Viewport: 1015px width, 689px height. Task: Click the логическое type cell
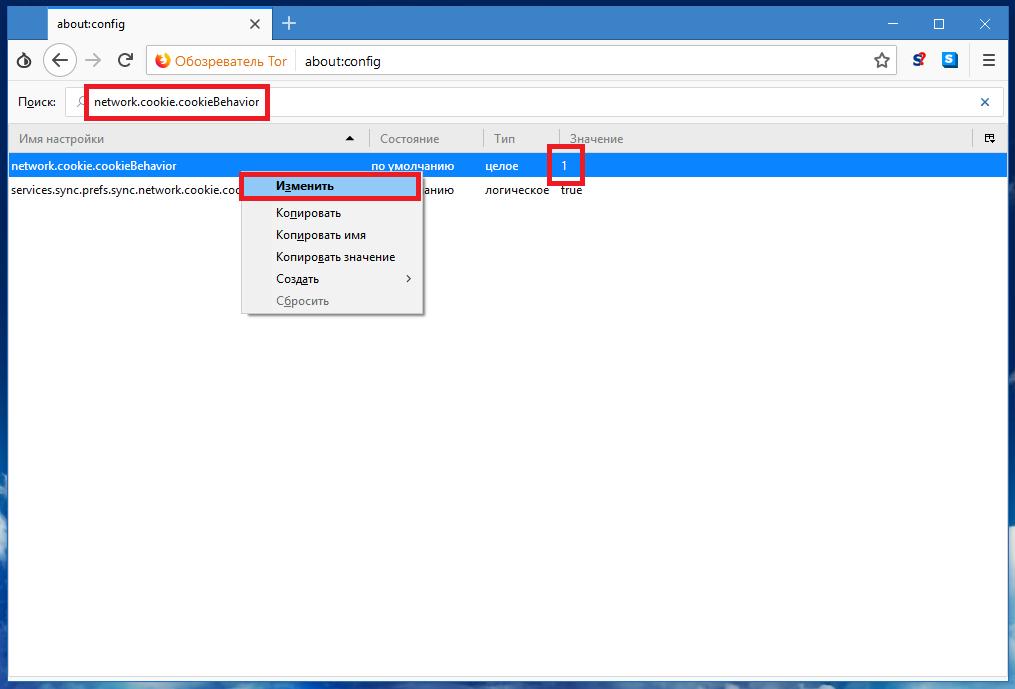point(517,190)
